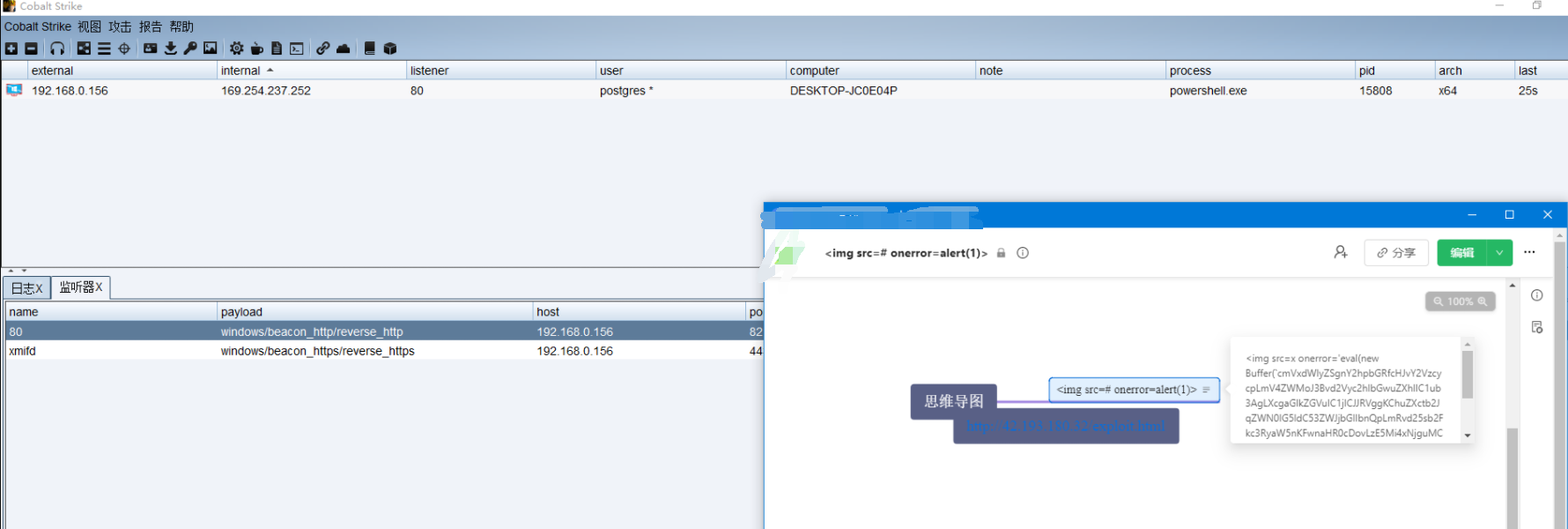
Task: Click the beacon computer icon for 192.168.0.156
Action: pyautogui.click(x=14, y=90)
